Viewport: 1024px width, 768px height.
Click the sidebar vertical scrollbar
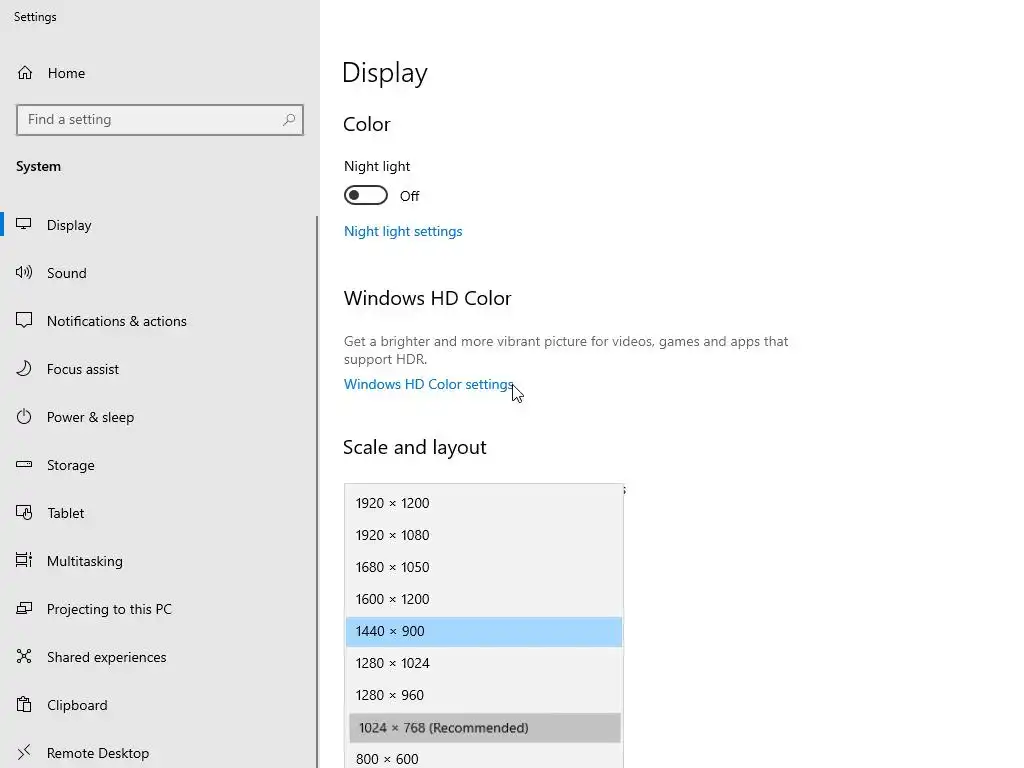[x=317, y=492]
